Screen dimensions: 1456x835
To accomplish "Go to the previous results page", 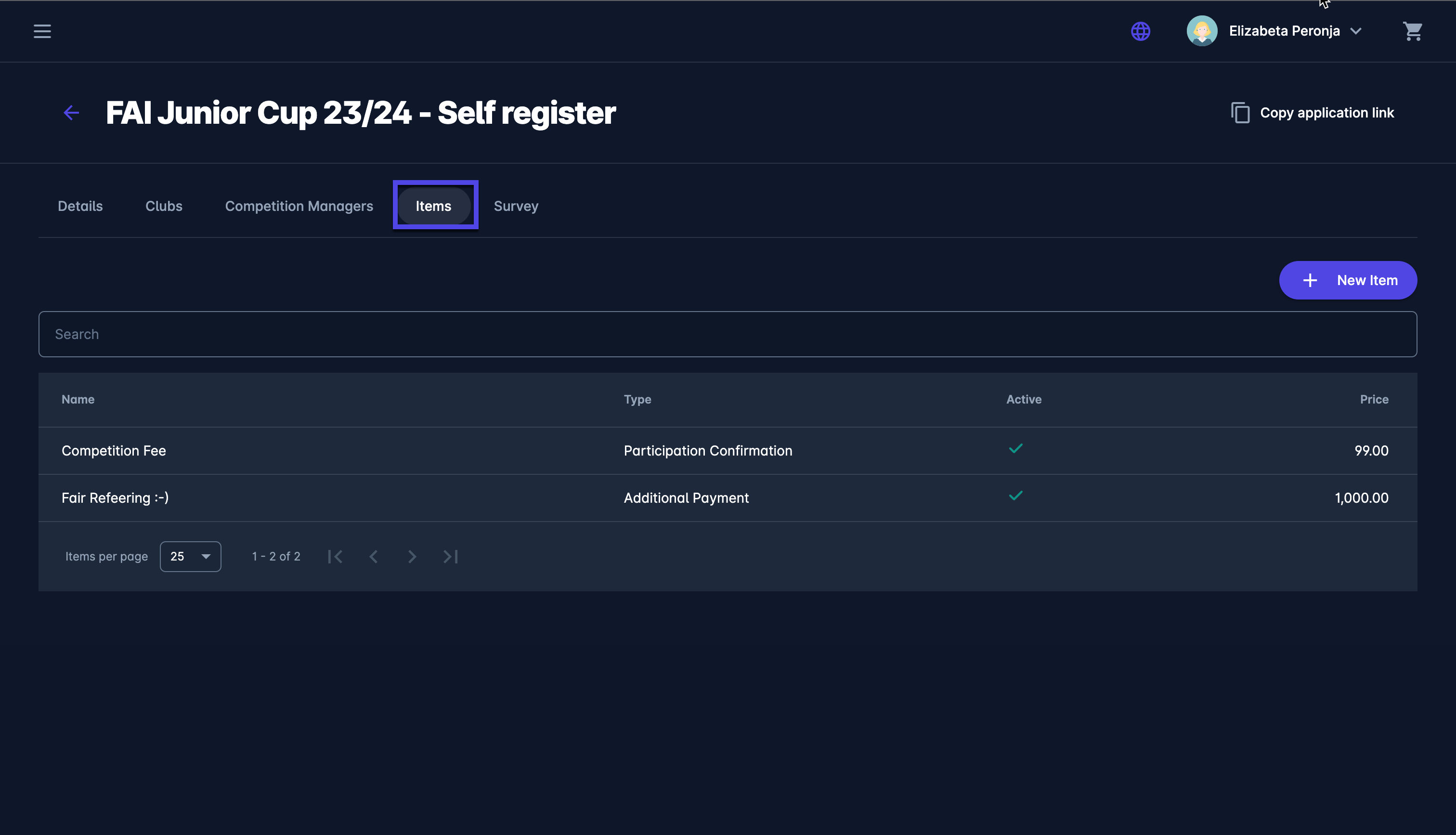I will point(374,556).
